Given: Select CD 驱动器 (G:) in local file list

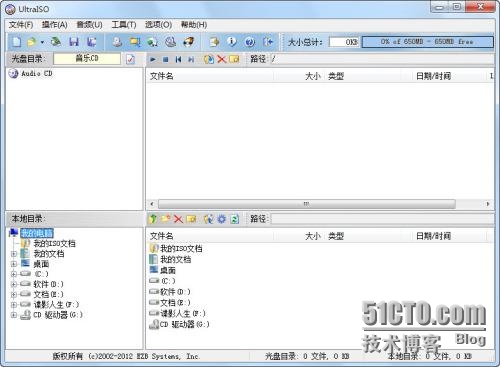Looking at the screenshot, I should (x=179, y=324).
